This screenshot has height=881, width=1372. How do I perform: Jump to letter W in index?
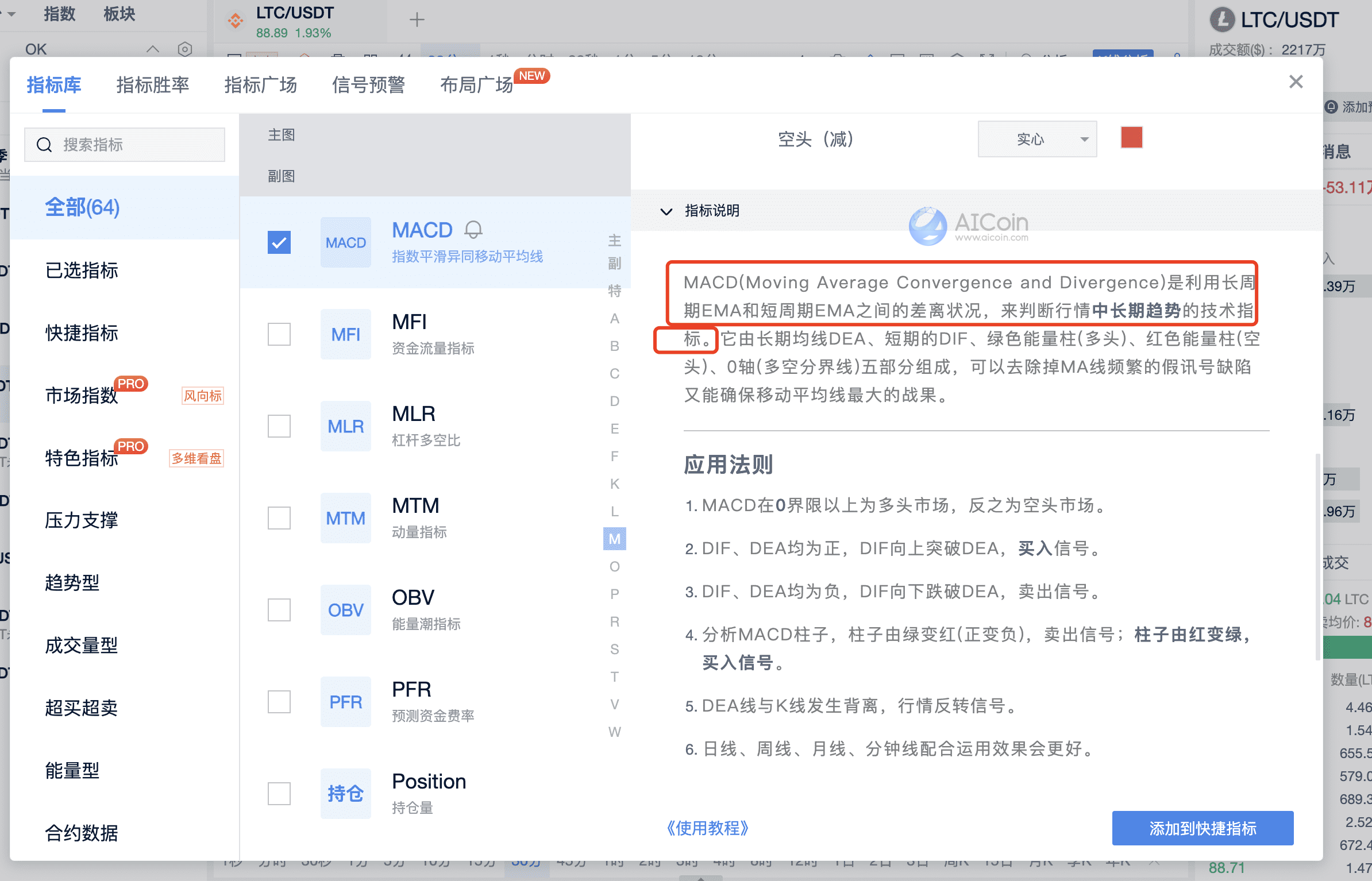(x=615, y=732)
